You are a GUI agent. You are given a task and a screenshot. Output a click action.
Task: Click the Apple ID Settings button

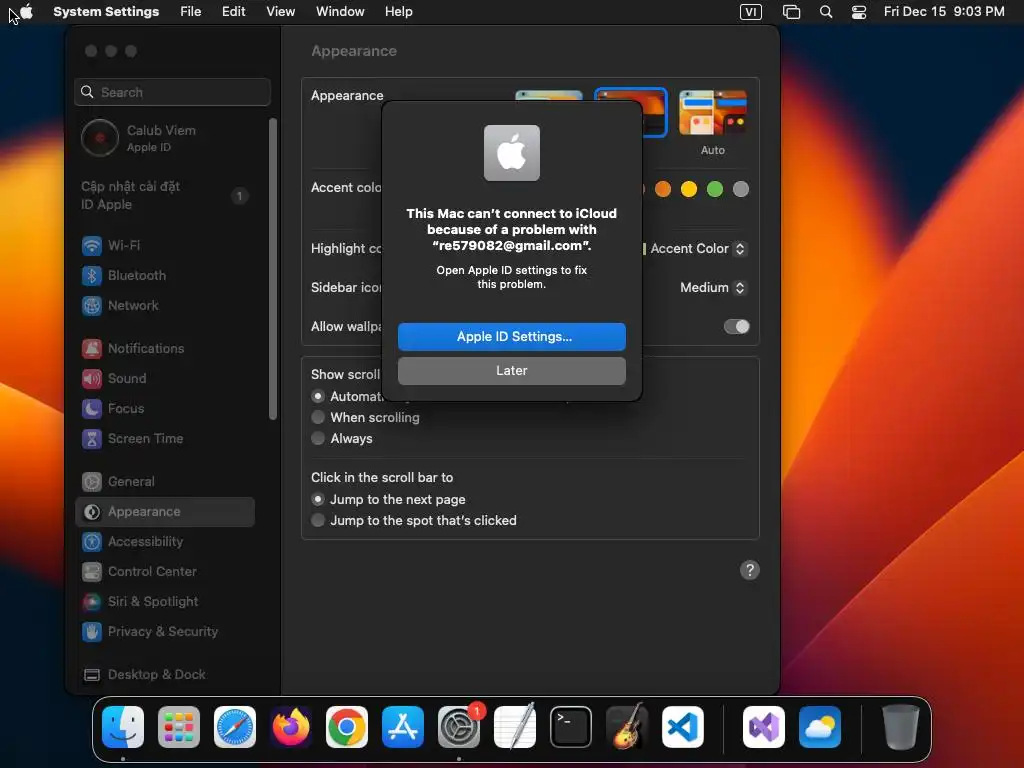tap(511, 337)
